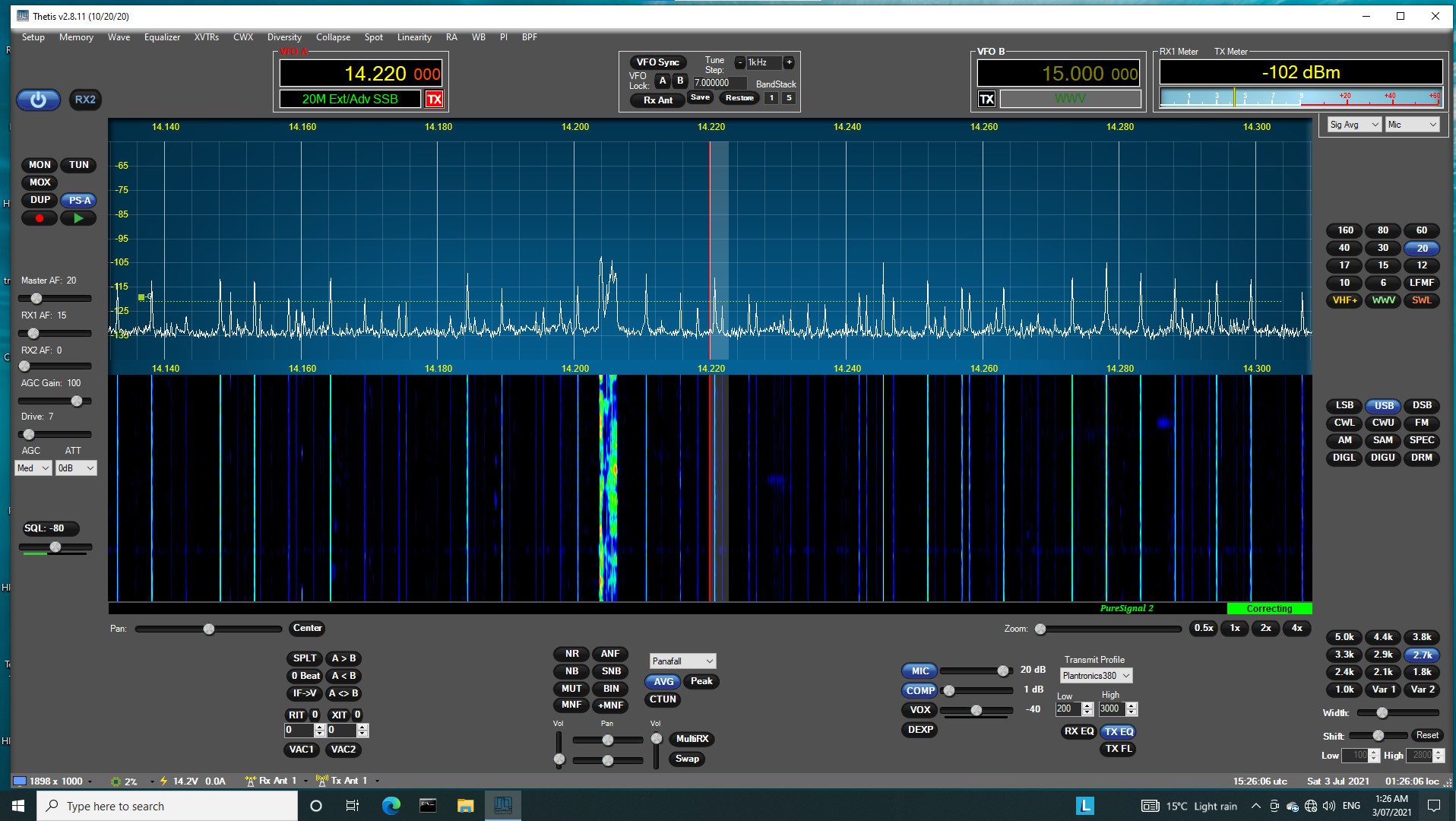Viewport: 1456px width, 821px height.
Task: Open the Diversity menu
Action: click(x=284, y=36)
